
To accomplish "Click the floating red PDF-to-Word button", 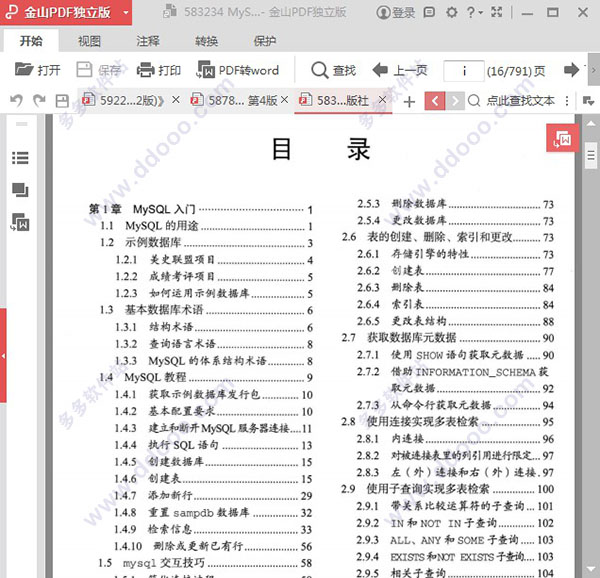I will click(x=562, y=138).
